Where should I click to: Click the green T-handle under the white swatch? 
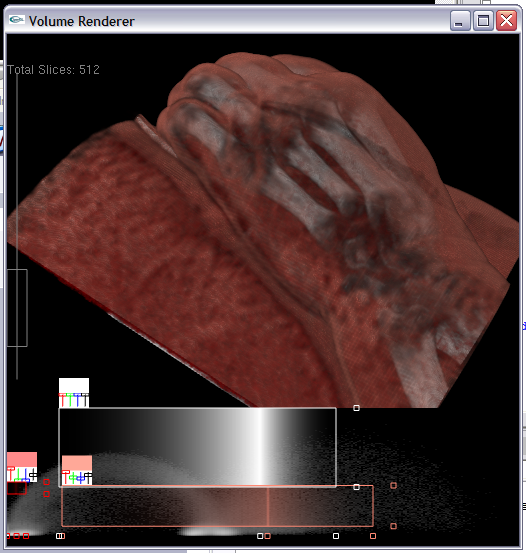coord(70,400)
